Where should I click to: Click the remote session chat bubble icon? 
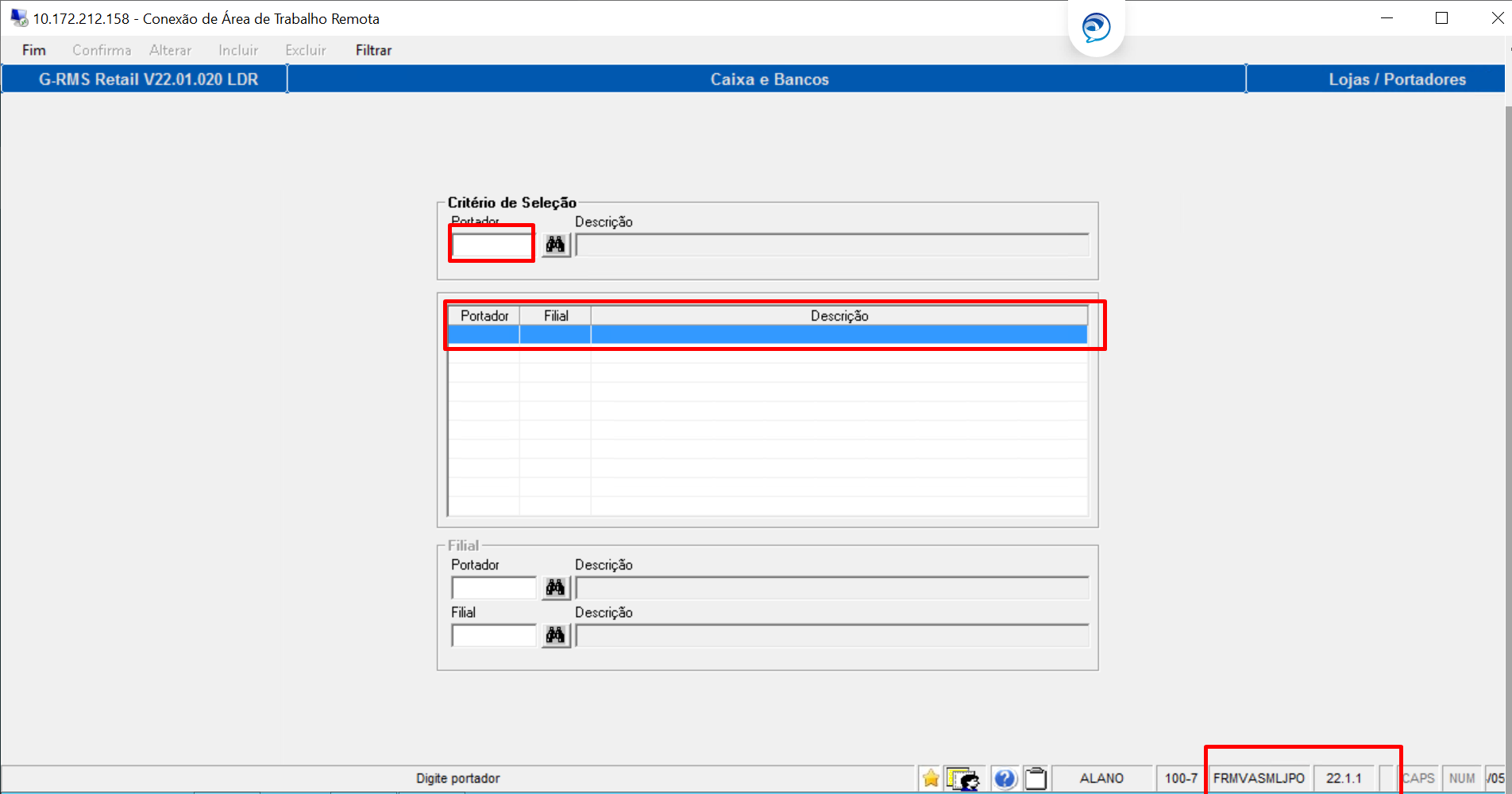(1096, 28)
